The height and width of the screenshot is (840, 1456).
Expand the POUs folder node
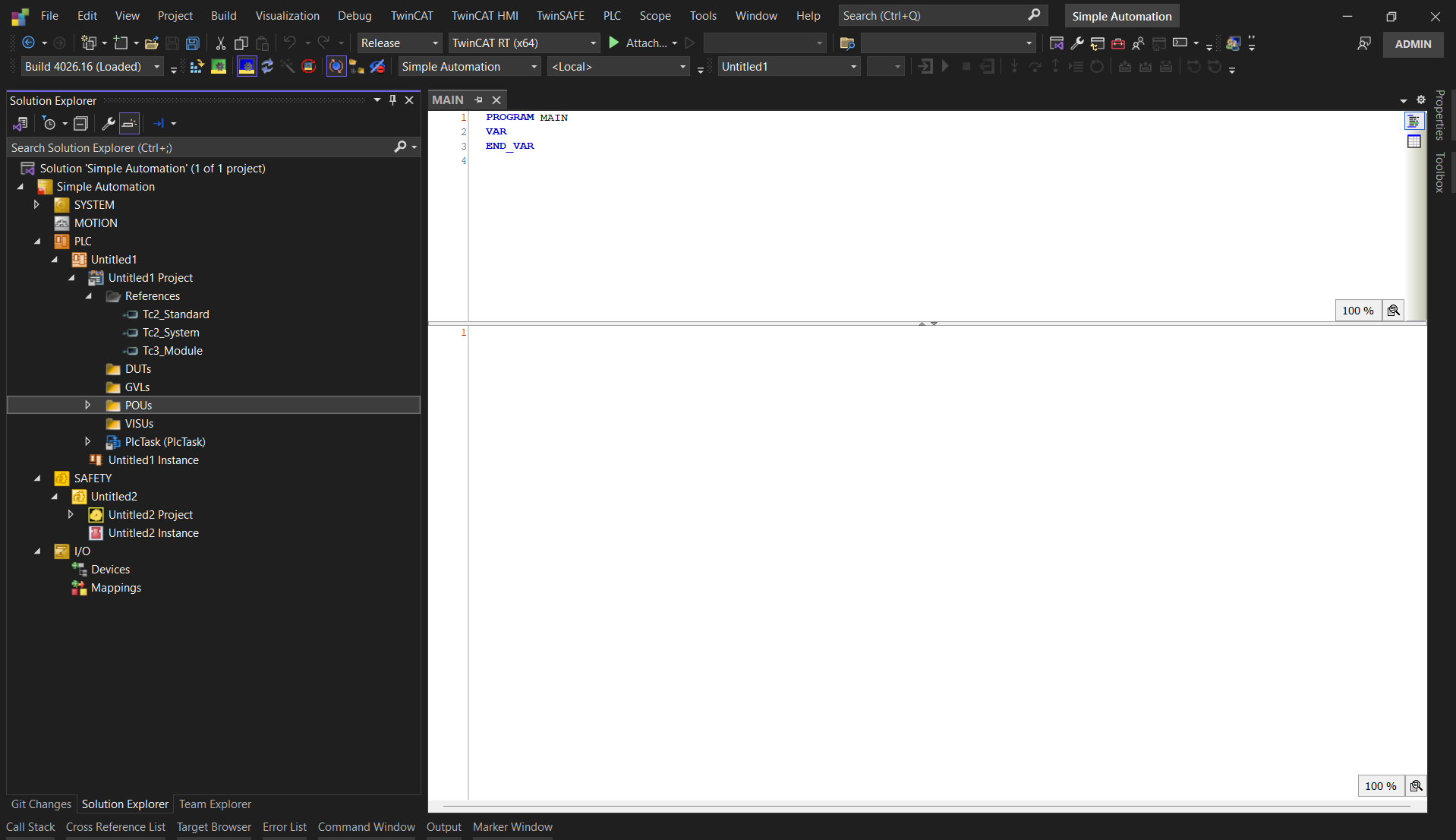(x=88, y=406)
